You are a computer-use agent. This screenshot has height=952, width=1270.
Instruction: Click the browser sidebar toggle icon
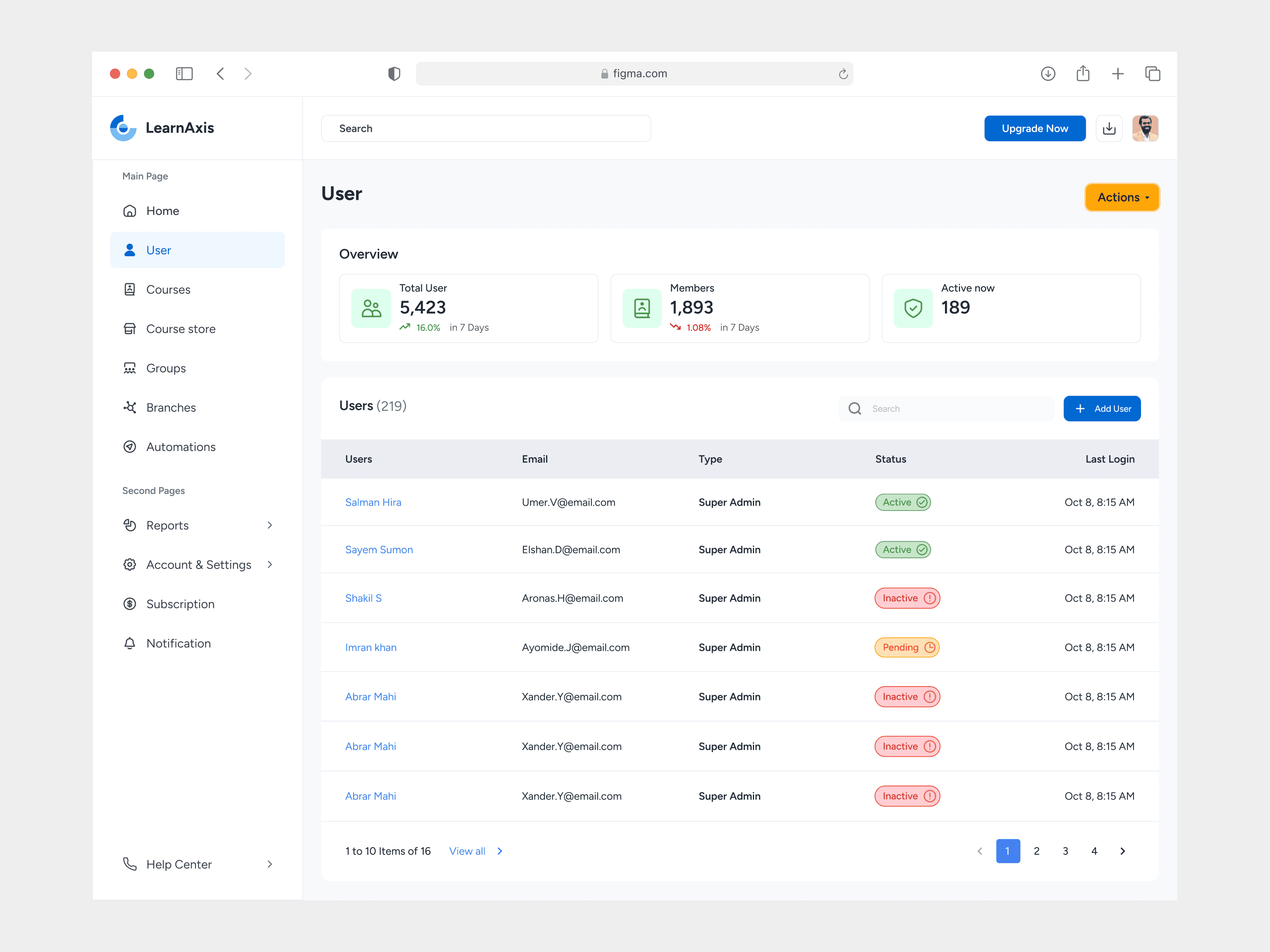click(184, 73)
